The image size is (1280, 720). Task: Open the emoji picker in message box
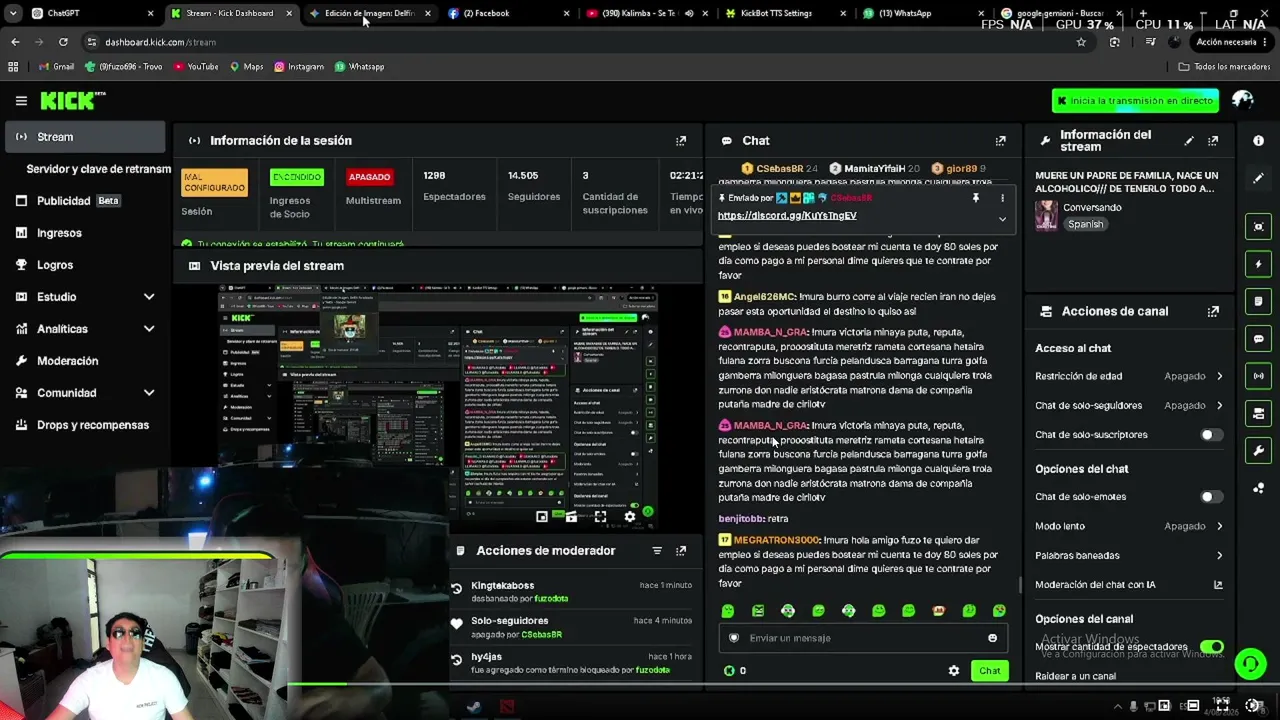(992, 638)
